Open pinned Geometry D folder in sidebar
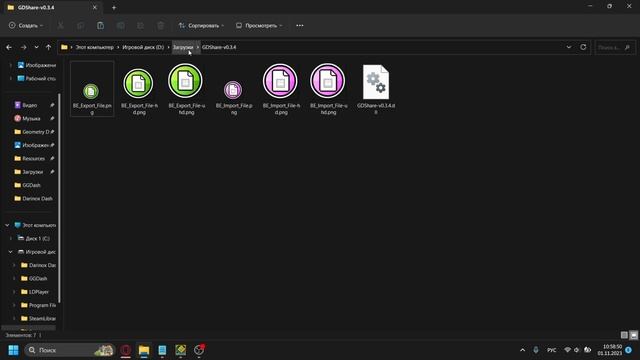Screen dimensions: 640x360 tap(33, 132)
